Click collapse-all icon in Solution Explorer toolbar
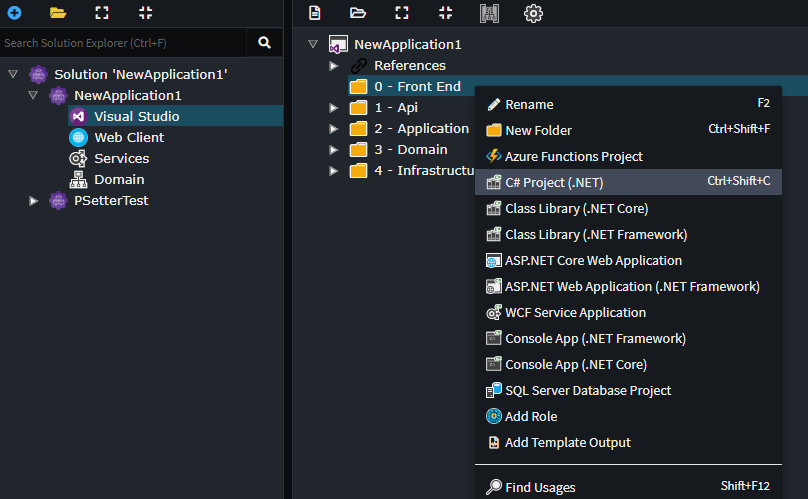Viewport: 808px width, 499px height. point(145,13)
